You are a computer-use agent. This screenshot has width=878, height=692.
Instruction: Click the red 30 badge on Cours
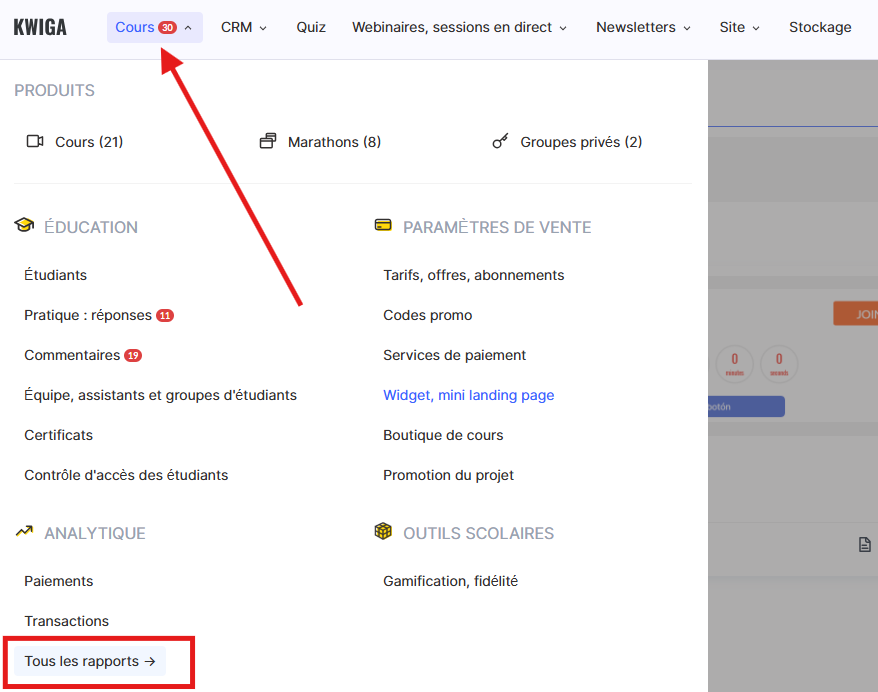coord(167,27)
